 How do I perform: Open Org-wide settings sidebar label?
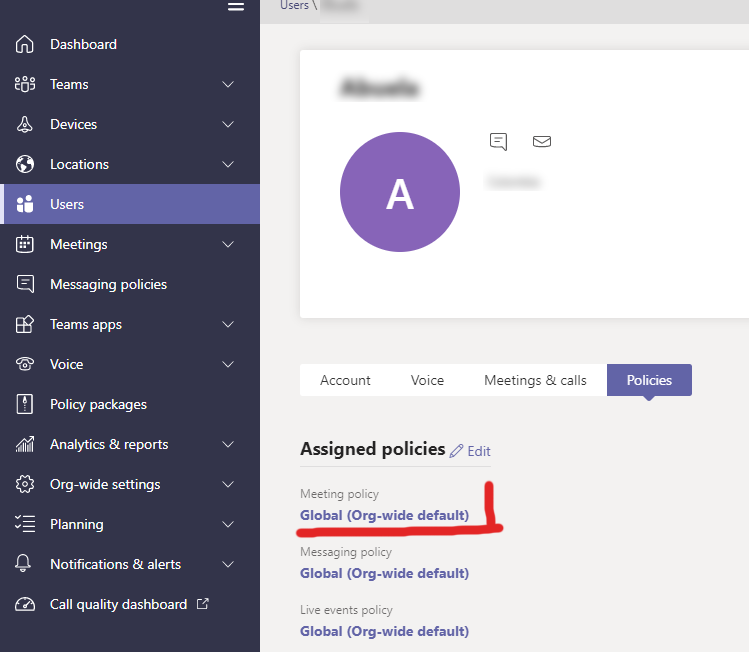[105, 484]
